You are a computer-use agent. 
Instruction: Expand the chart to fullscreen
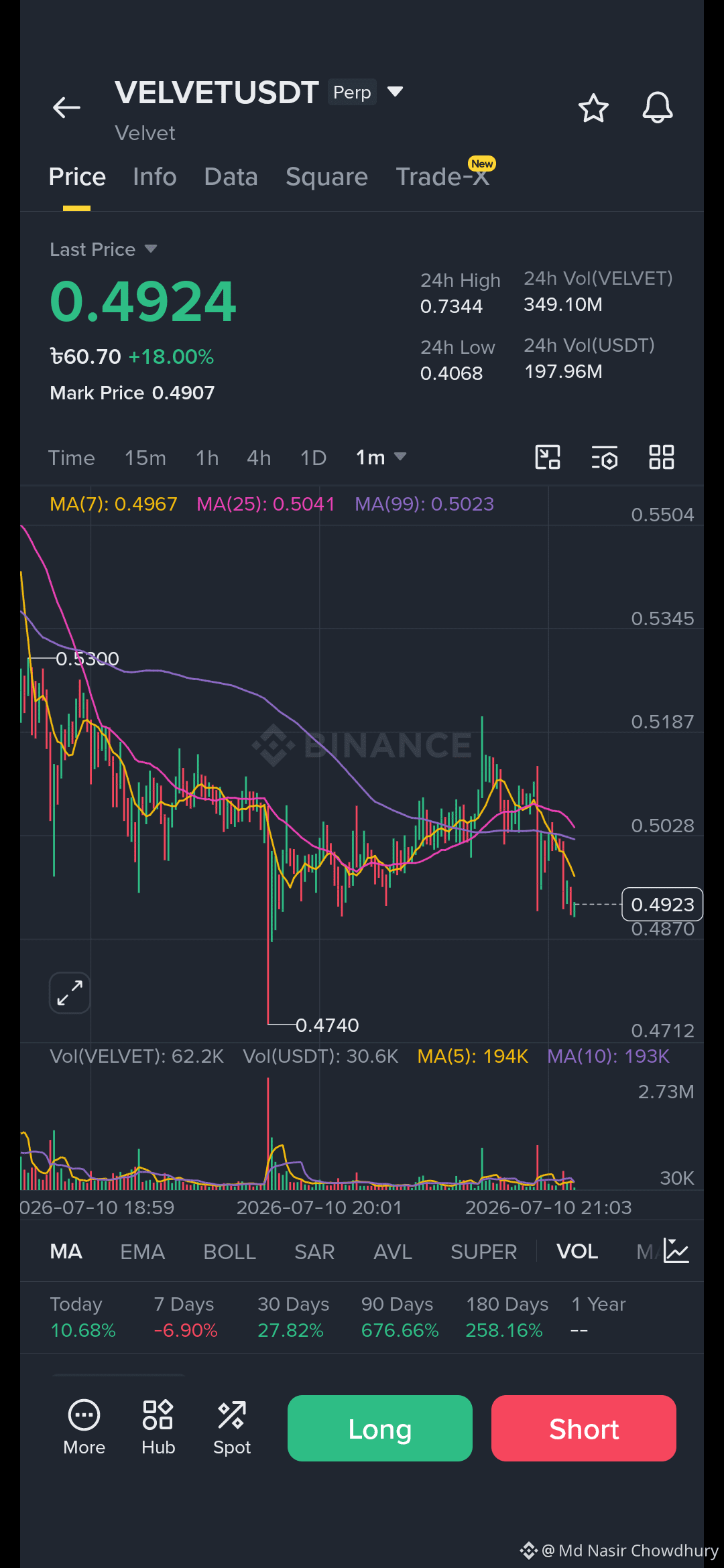(70, 992)
